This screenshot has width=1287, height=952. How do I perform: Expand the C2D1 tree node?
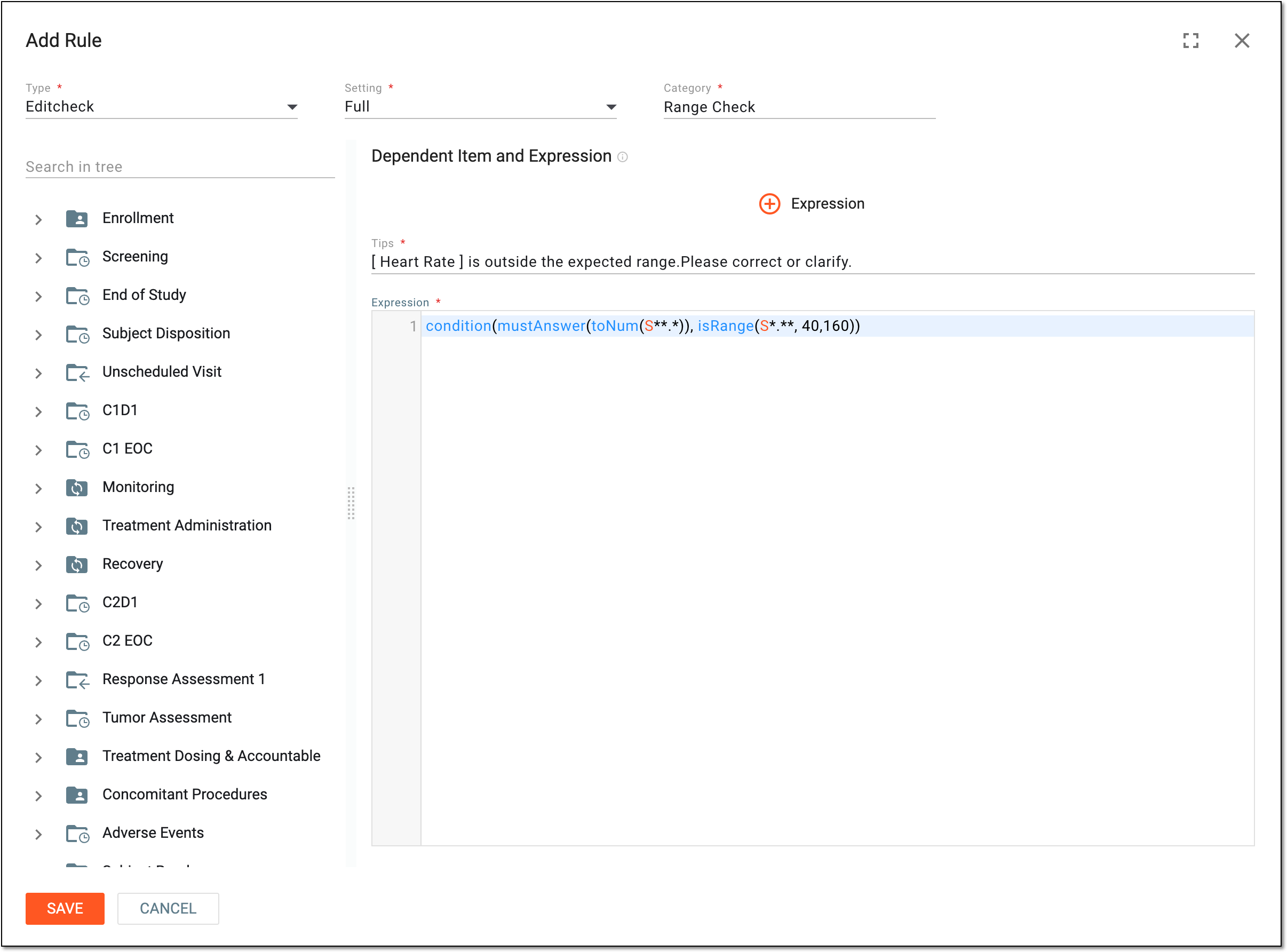38,604
